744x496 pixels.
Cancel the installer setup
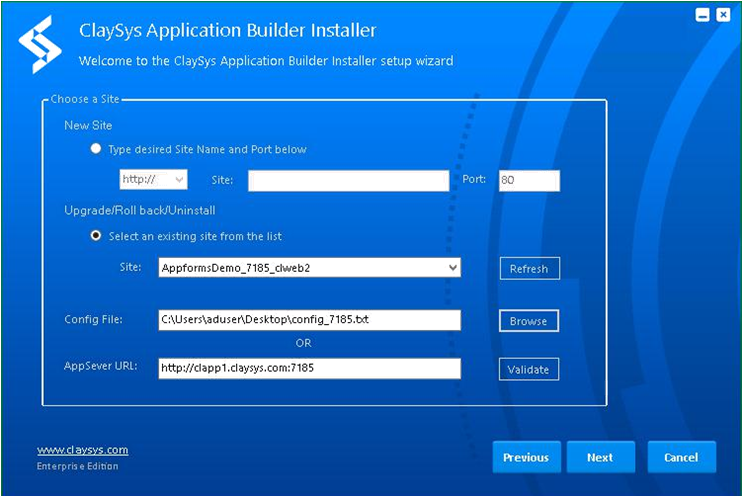(681, 457)
